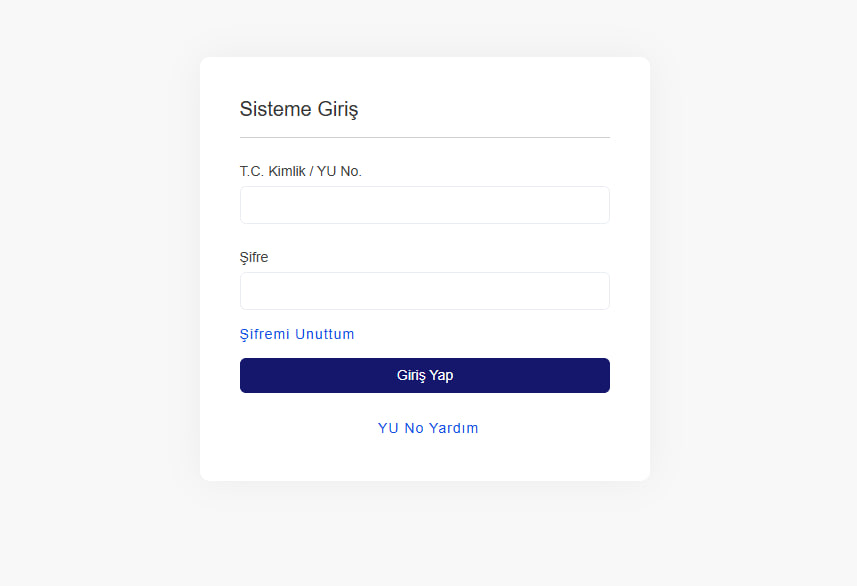This screenshot has height=586, width=857.
Task: Focus the Şifre password field
Action: pos(424,291)
